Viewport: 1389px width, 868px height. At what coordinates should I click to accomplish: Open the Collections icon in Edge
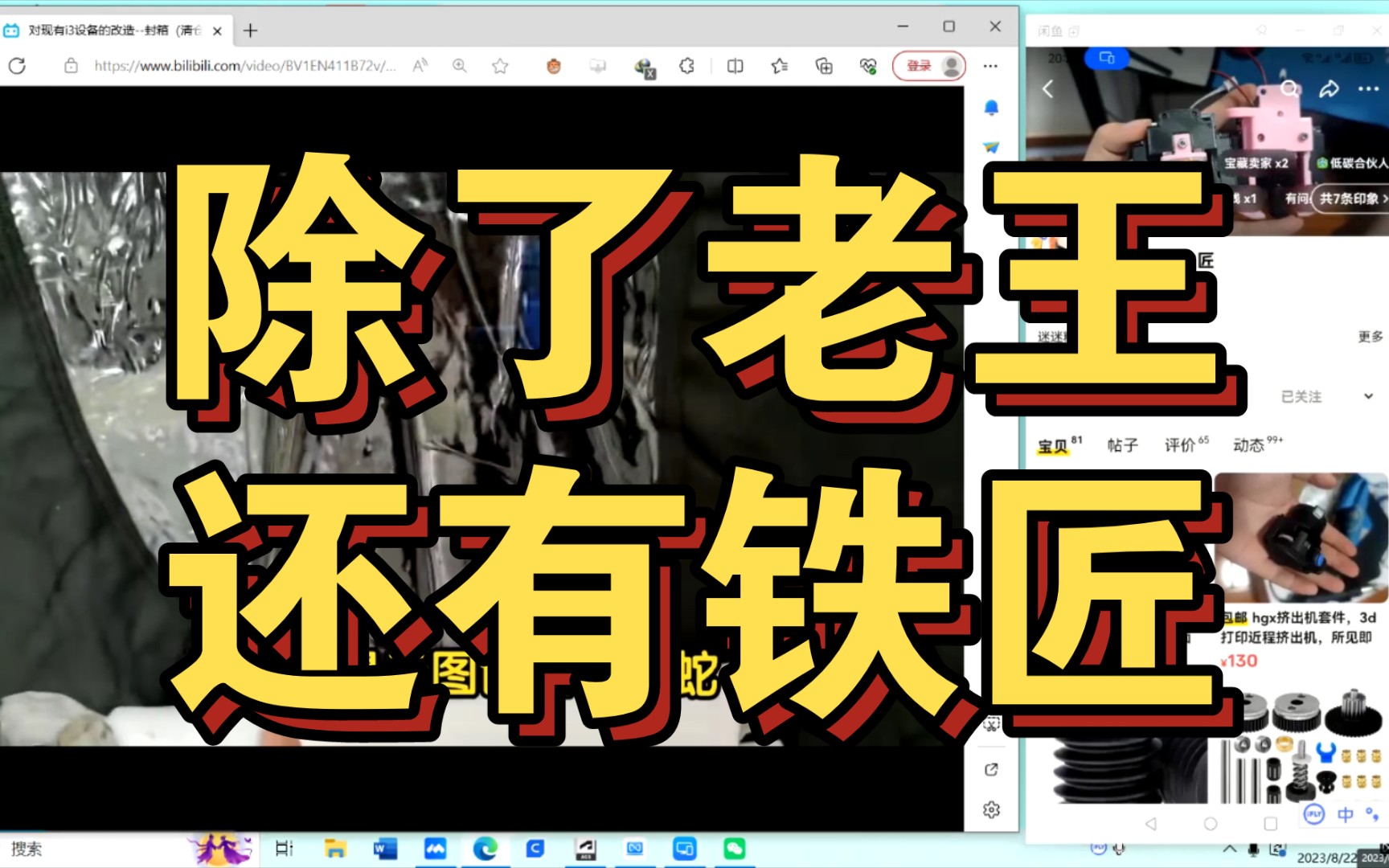[x=824, y=66]
